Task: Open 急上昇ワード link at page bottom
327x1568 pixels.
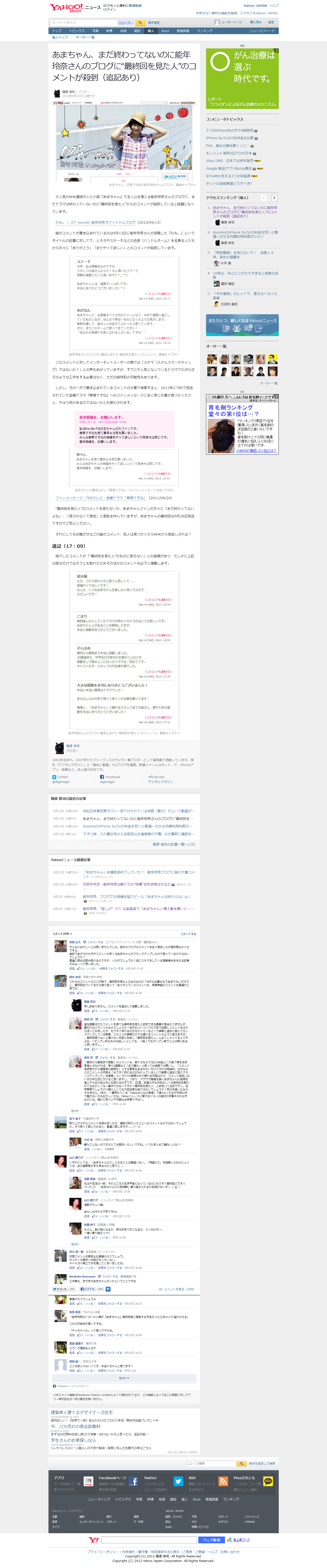Action: point(242,1540)
